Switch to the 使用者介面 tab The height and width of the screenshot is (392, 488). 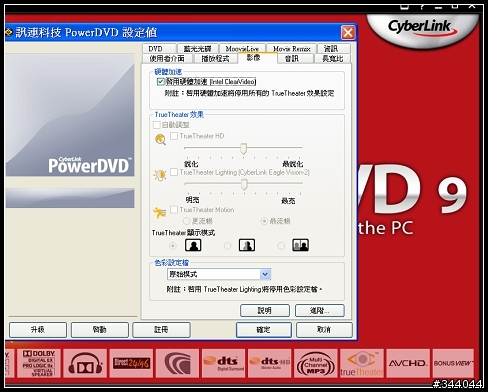pyautogui.click(x=167, y=59)
